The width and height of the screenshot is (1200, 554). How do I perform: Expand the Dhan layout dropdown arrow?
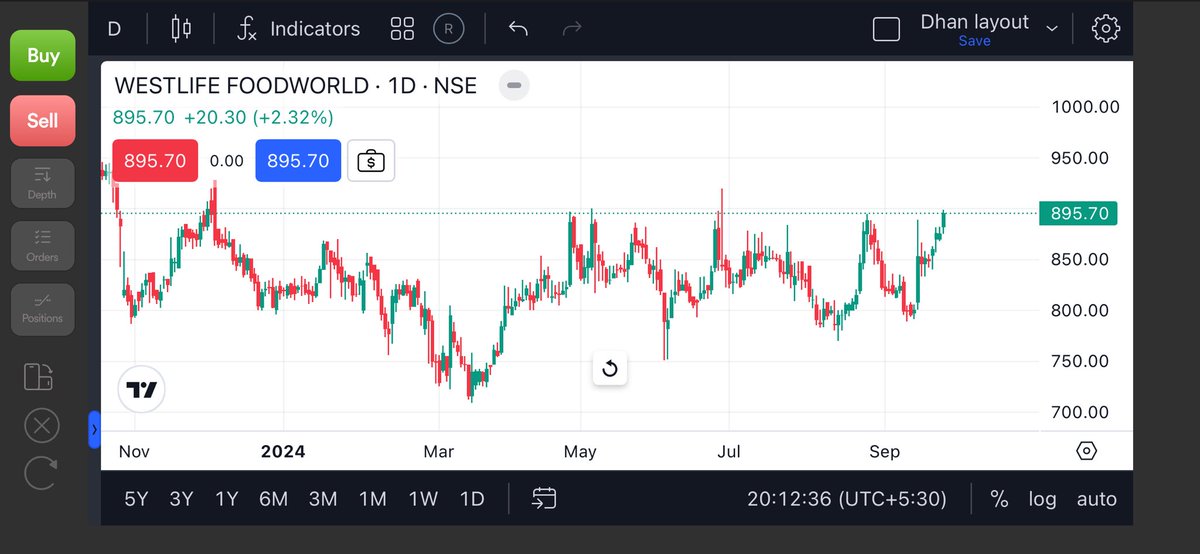(1052, 28)
